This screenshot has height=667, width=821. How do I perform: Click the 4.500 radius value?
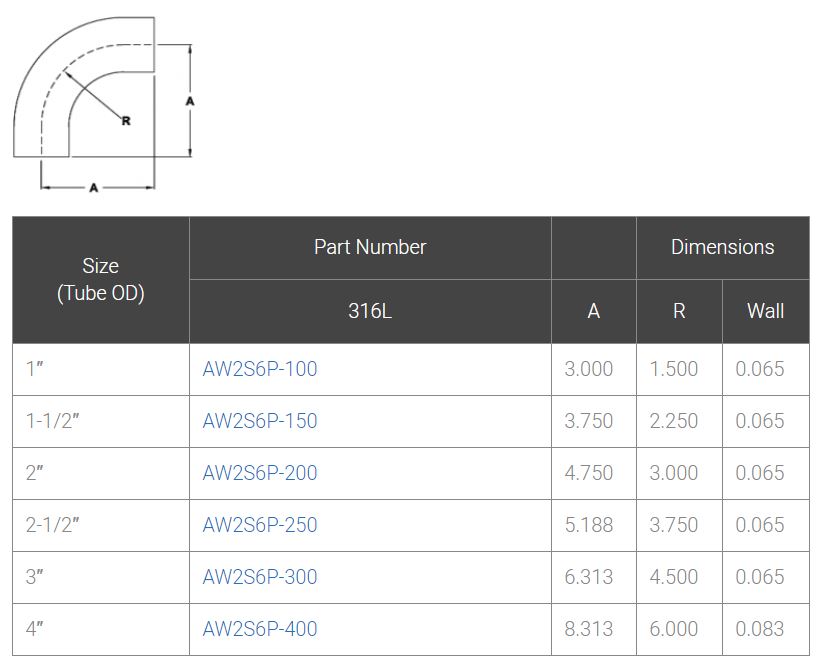[x=674, y=577]
